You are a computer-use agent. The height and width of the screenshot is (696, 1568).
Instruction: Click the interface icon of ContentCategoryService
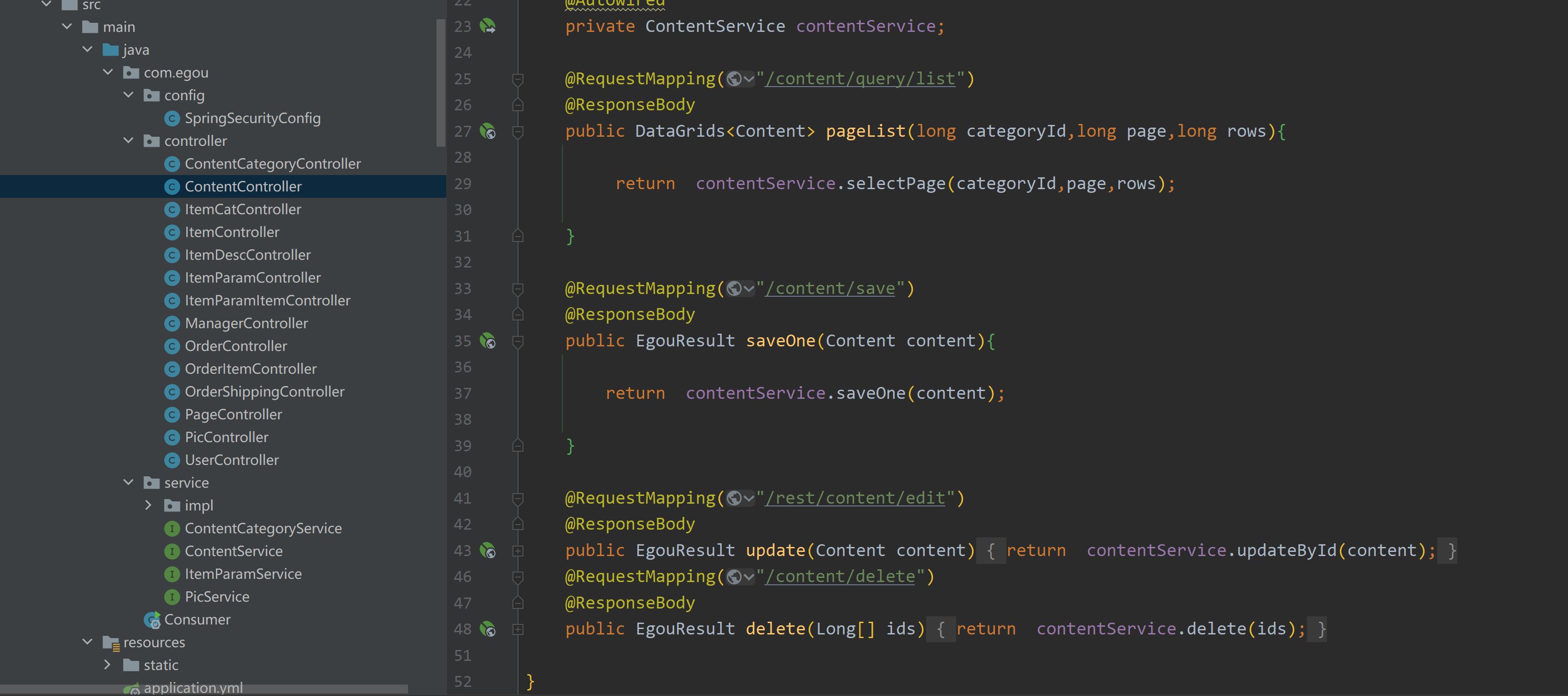[x=172, y=529]
